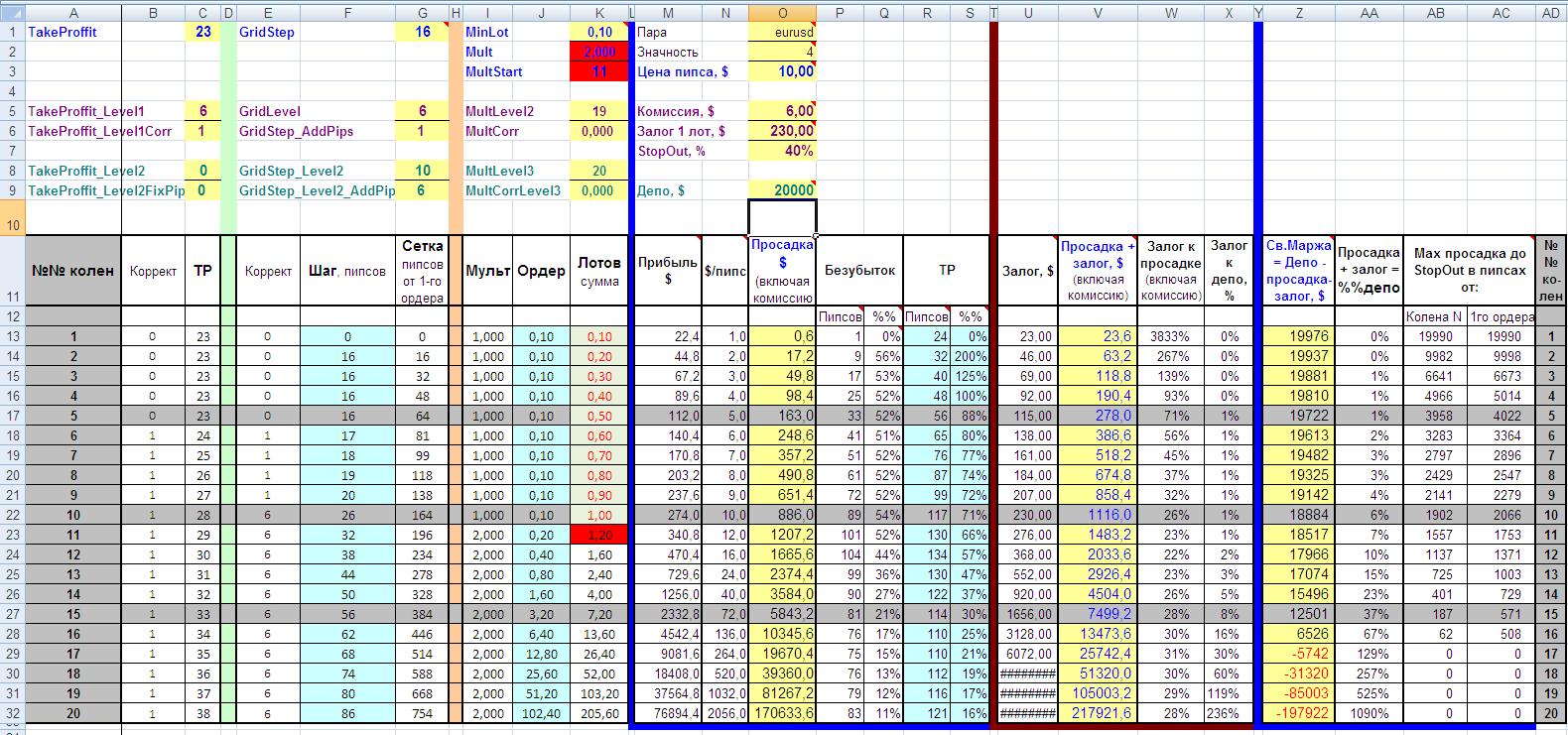Click column header O
This screenshot has width=1568, height=735.
point(782,13)
